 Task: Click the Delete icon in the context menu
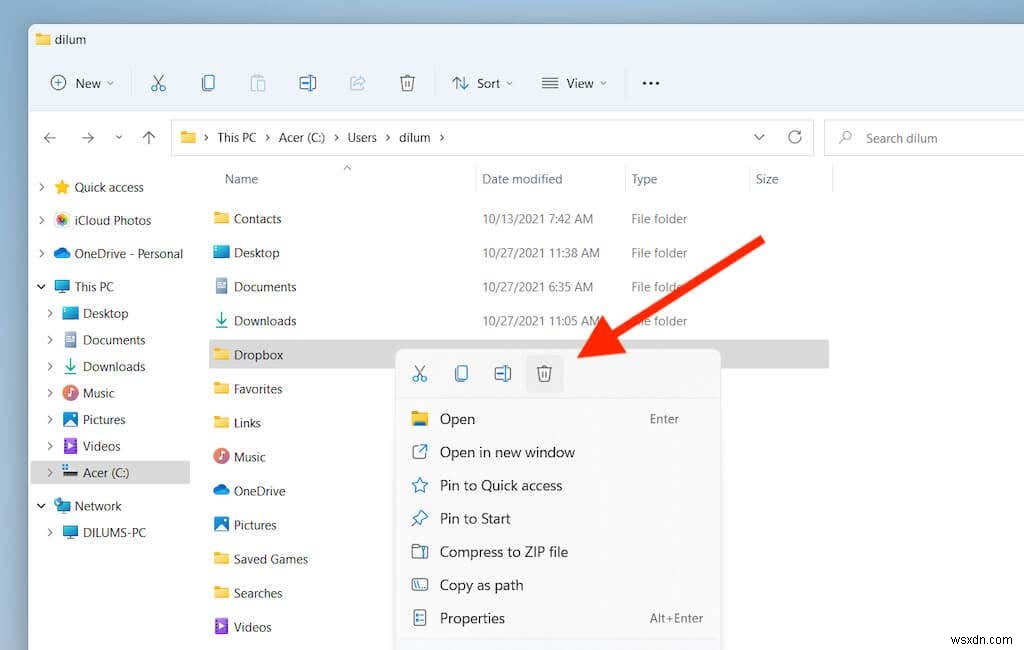[544, 373]
